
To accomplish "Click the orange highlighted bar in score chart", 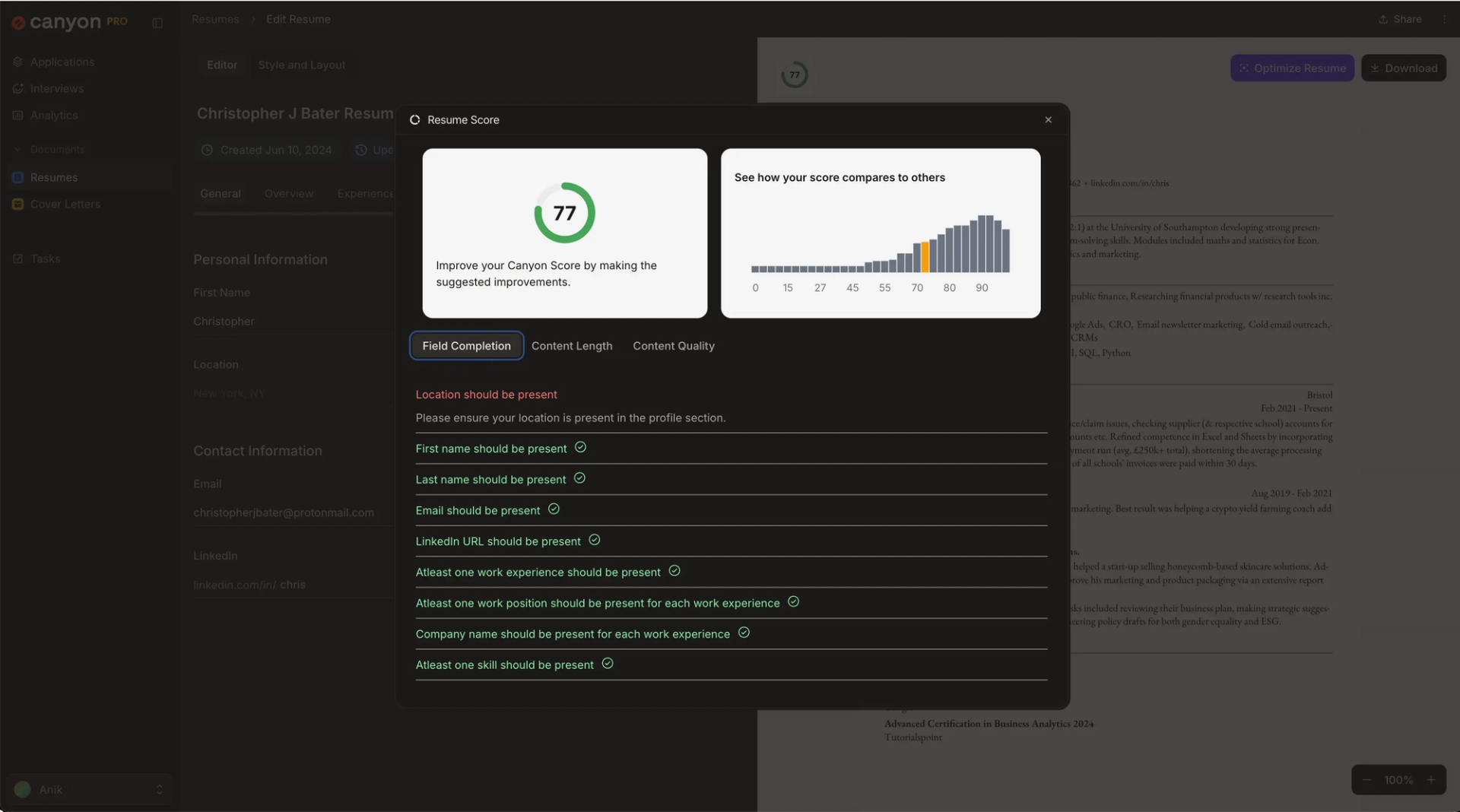I will 925,257.
